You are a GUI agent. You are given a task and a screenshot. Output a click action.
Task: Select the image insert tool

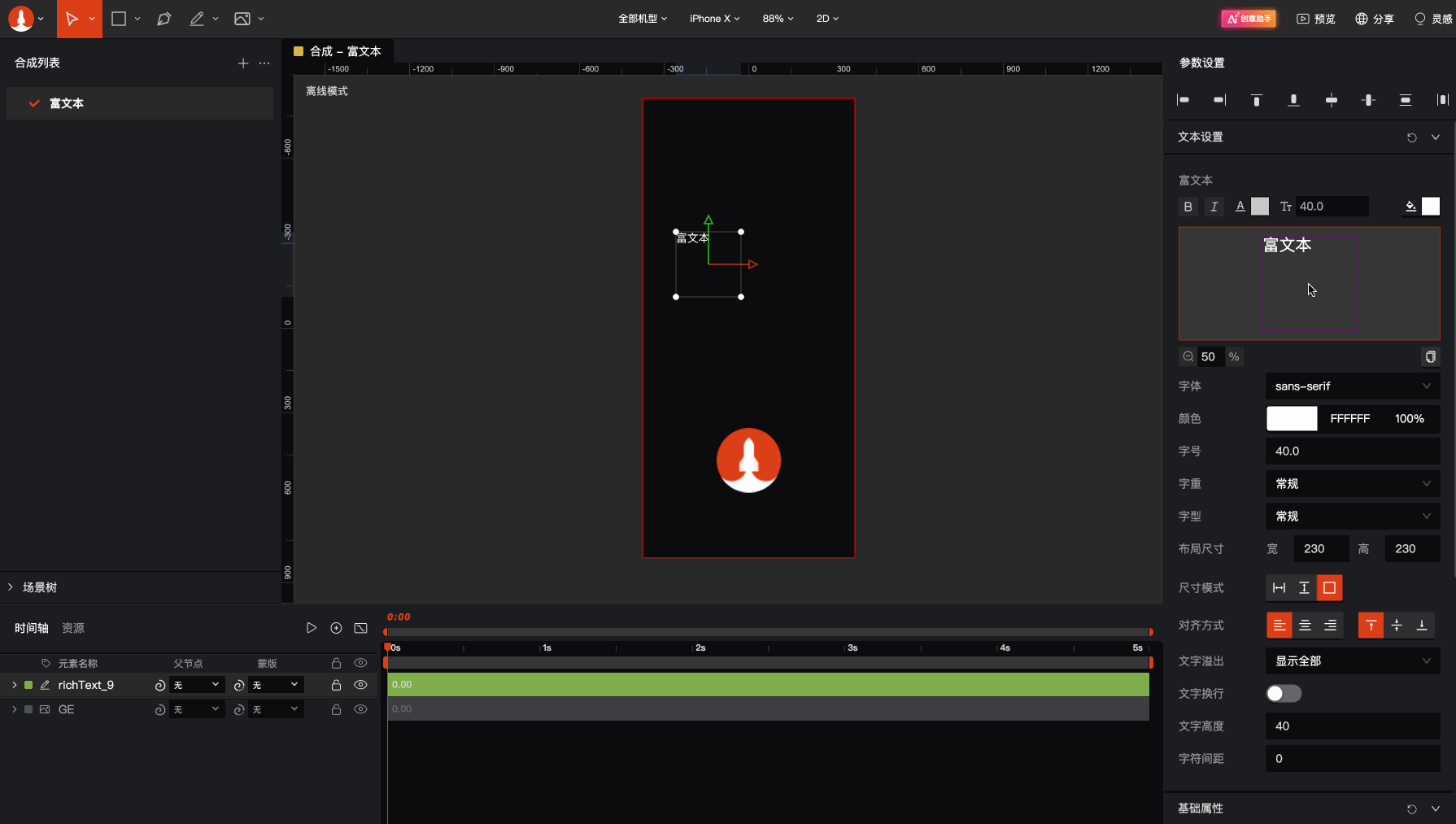coord(242,19)
